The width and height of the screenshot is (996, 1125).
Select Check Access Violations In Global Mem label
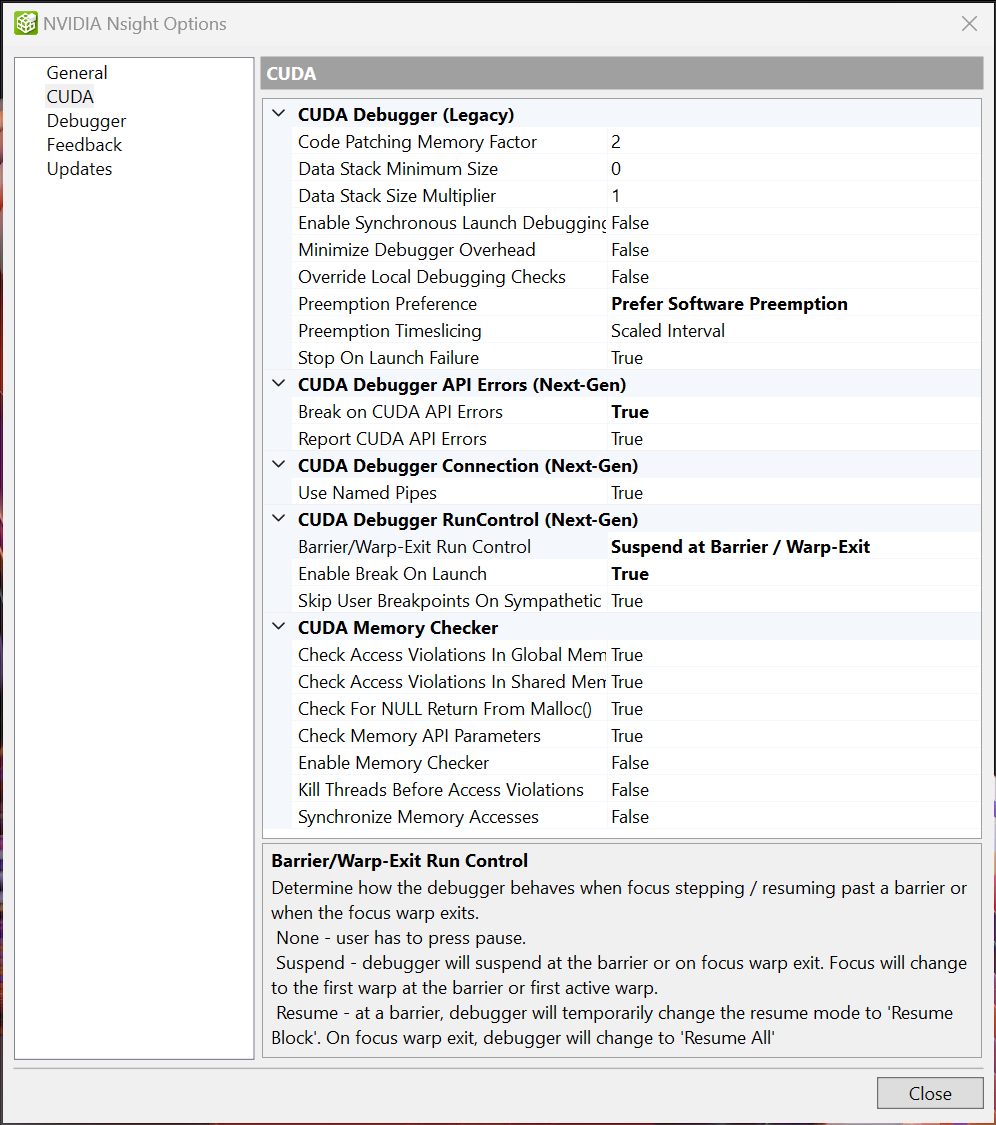tap(451, 655)
